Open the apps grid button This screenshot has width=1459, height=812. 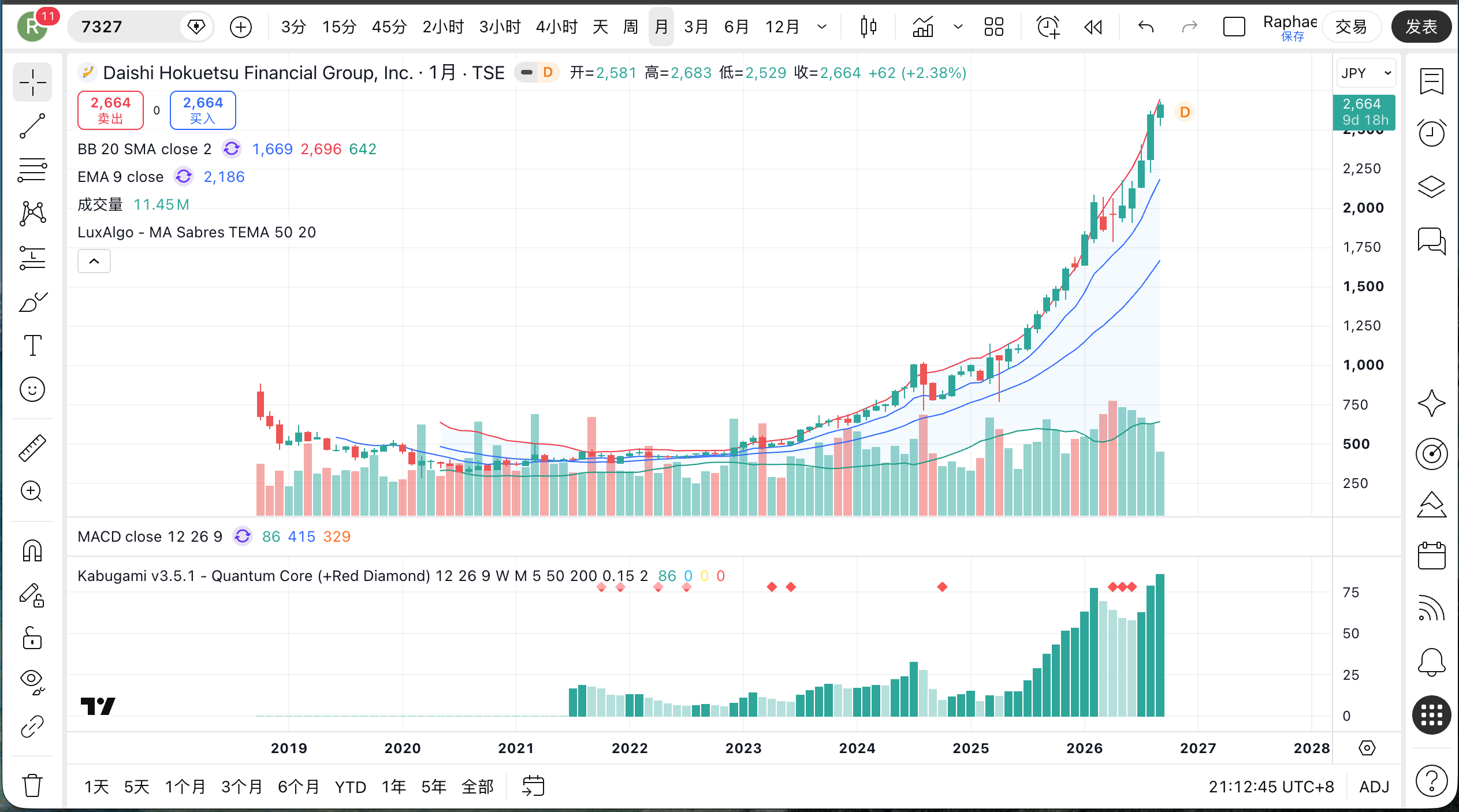1431,715
